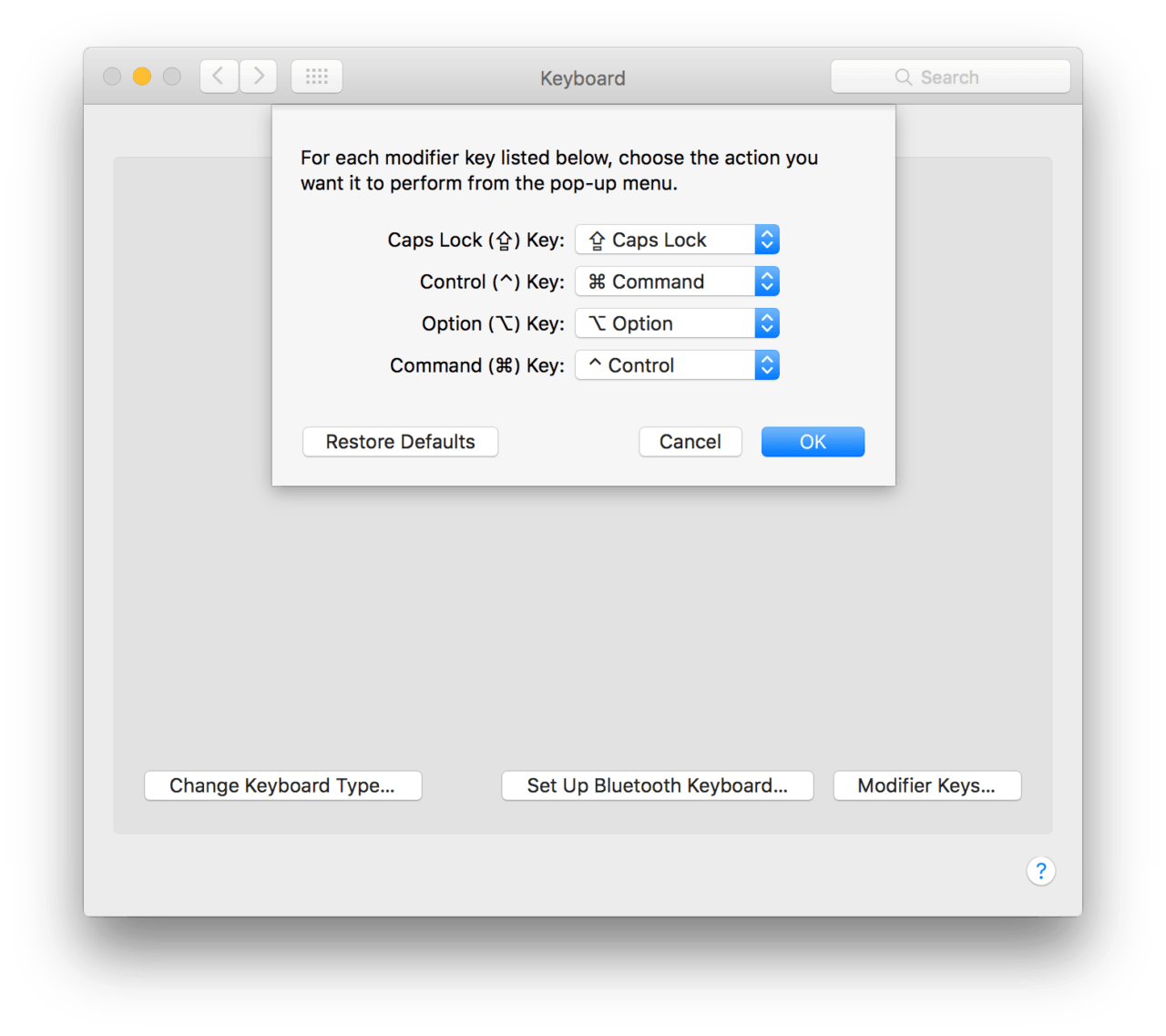Screen dimensions: 1166x1036
Task: Click the help question mark icon
Action: pyautogui.click(x=1040, y=871)
